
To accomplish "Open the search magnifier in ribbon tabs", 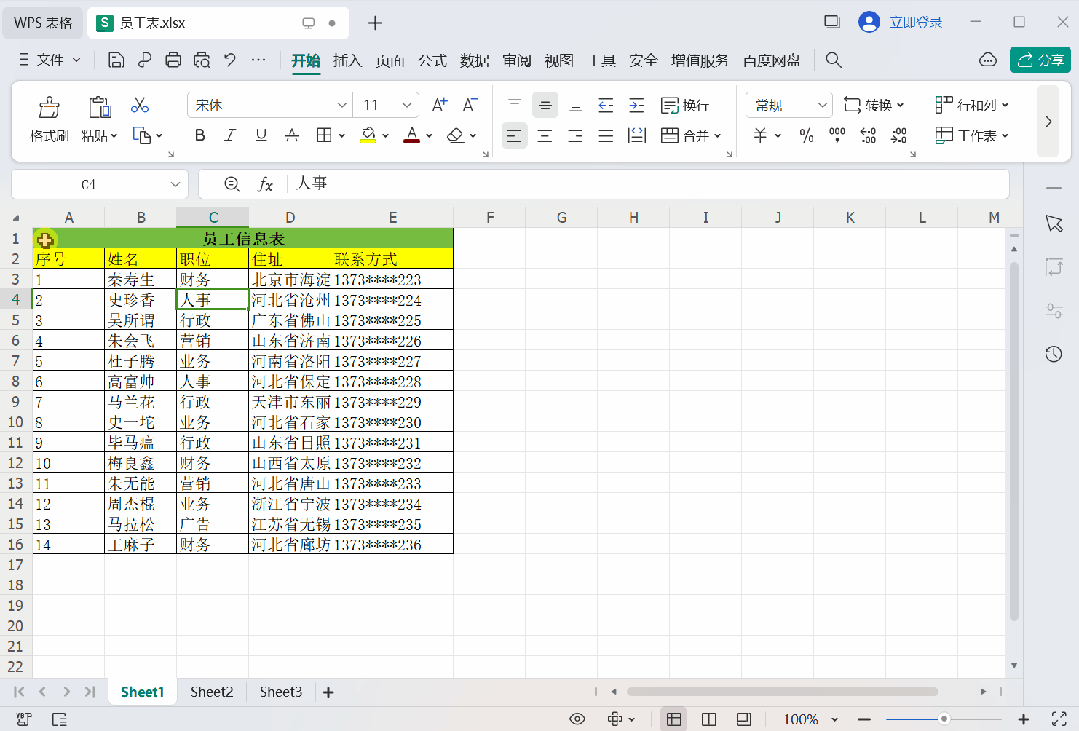I will [x=833, y=61].
